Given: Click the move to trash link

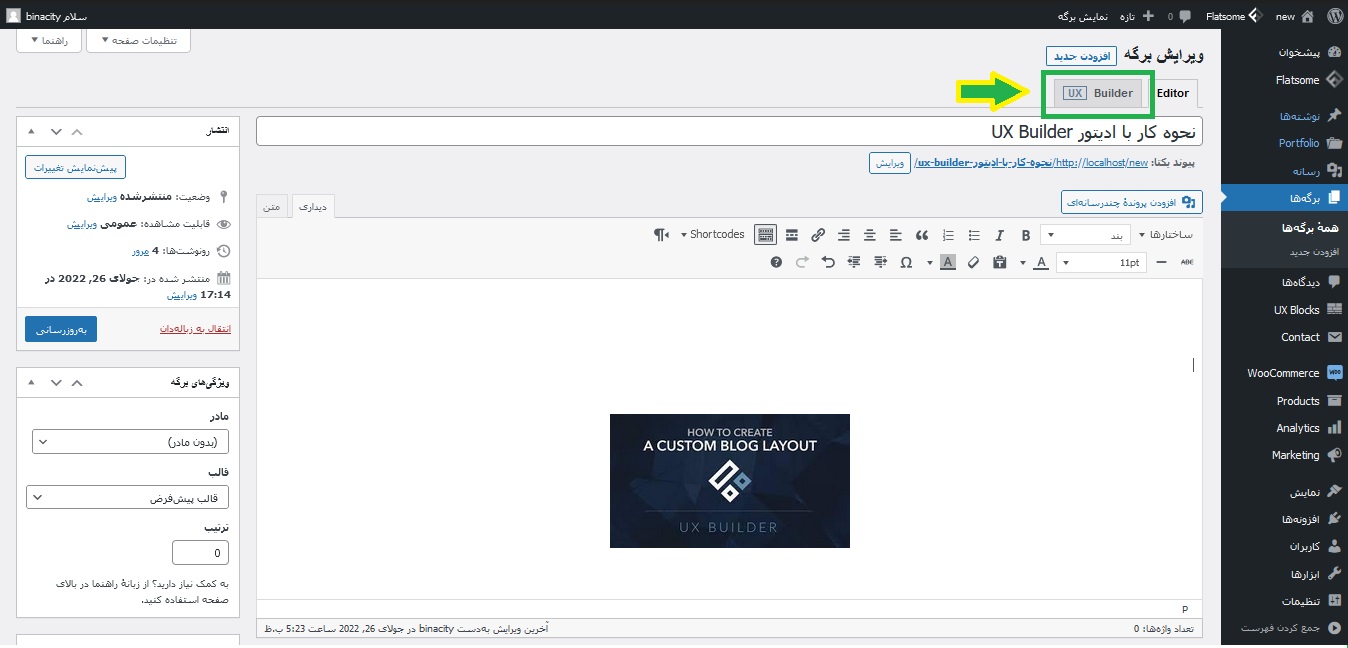Looking at the screenshot, I should coord(195,329).
